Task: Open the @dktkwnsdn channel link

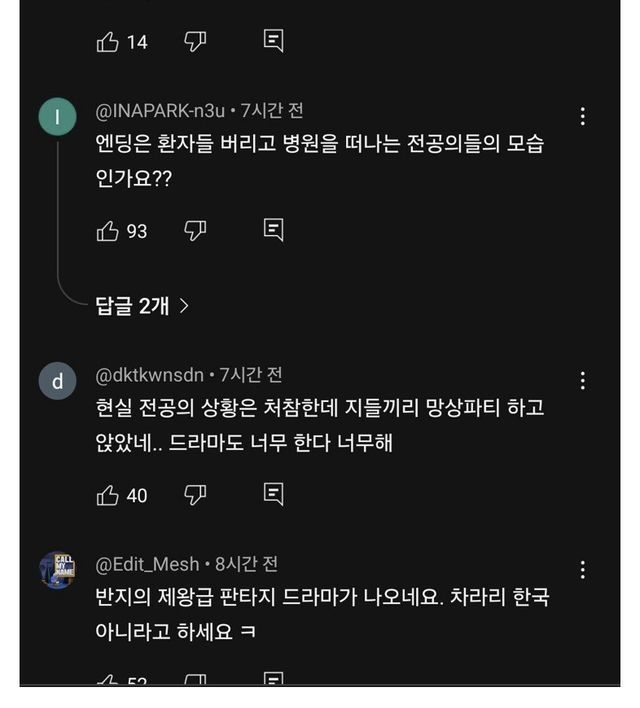Action: [150, 375]
